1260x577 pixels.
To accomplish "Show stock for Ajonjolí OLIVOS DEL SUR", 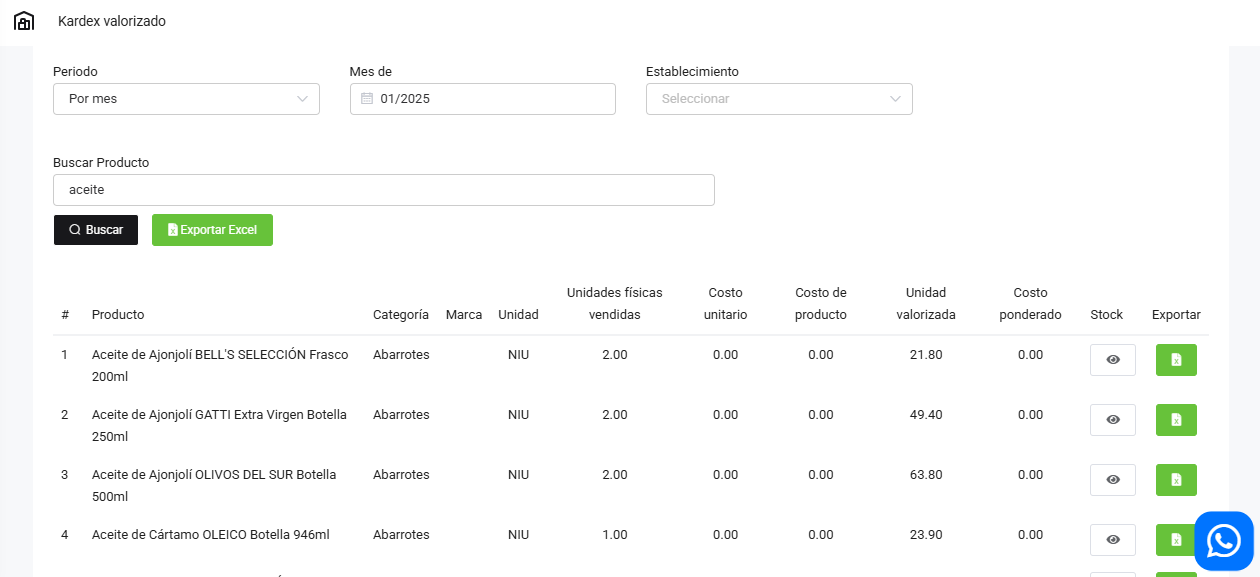I will [x=1112, y=480].
